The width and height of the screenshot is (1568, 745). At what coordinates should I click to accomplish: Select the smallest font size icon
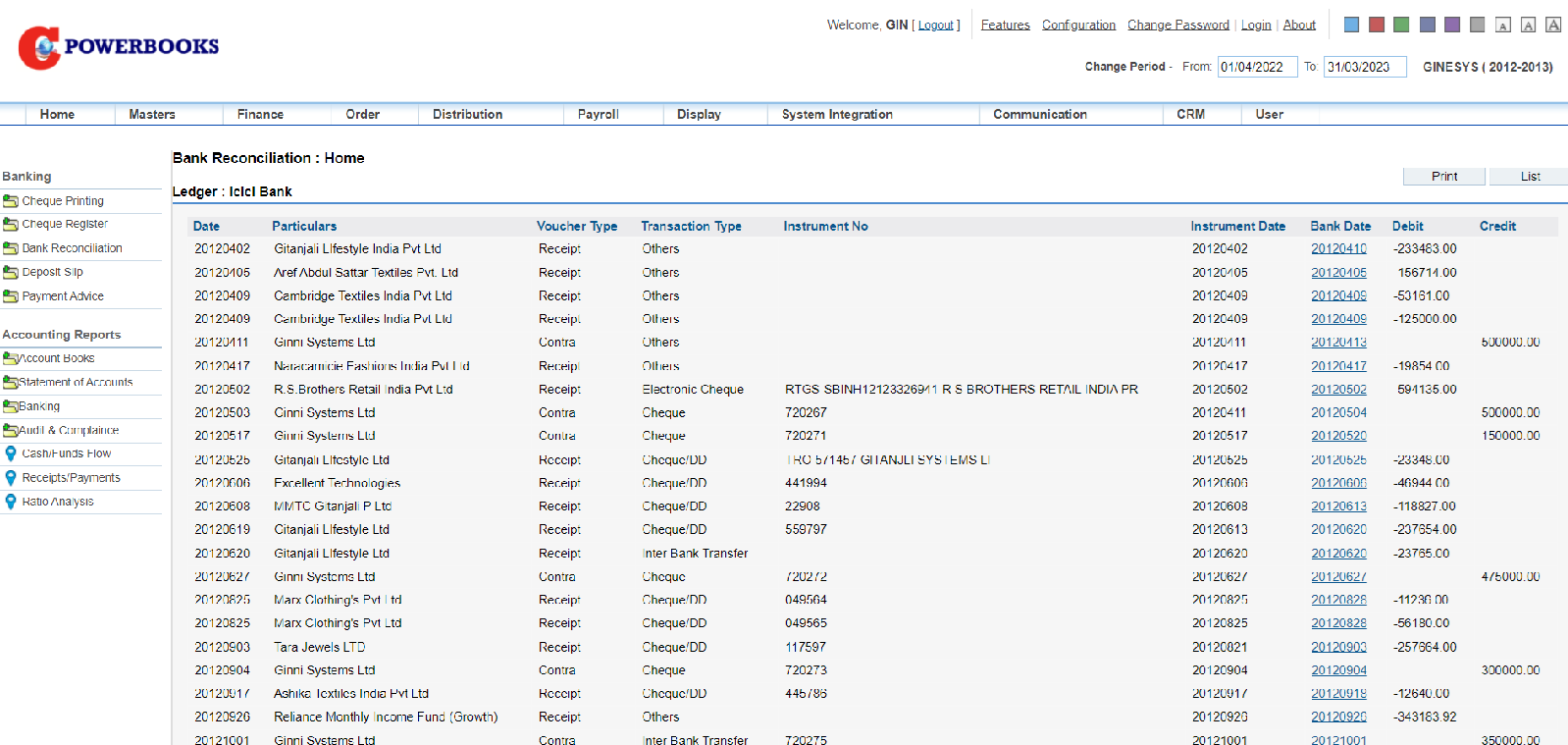pos(1502,26)
